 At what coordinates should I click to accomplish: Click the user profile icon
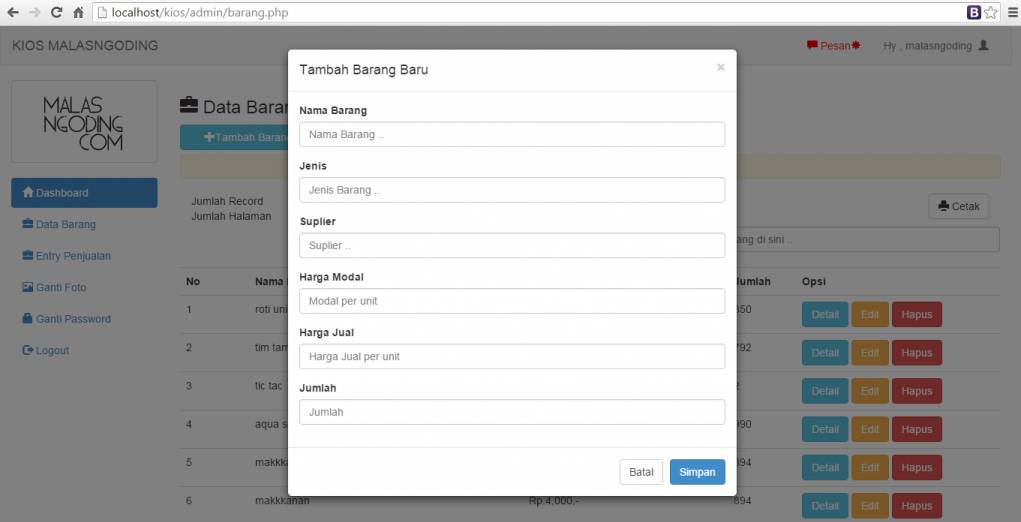click(983, 46)
